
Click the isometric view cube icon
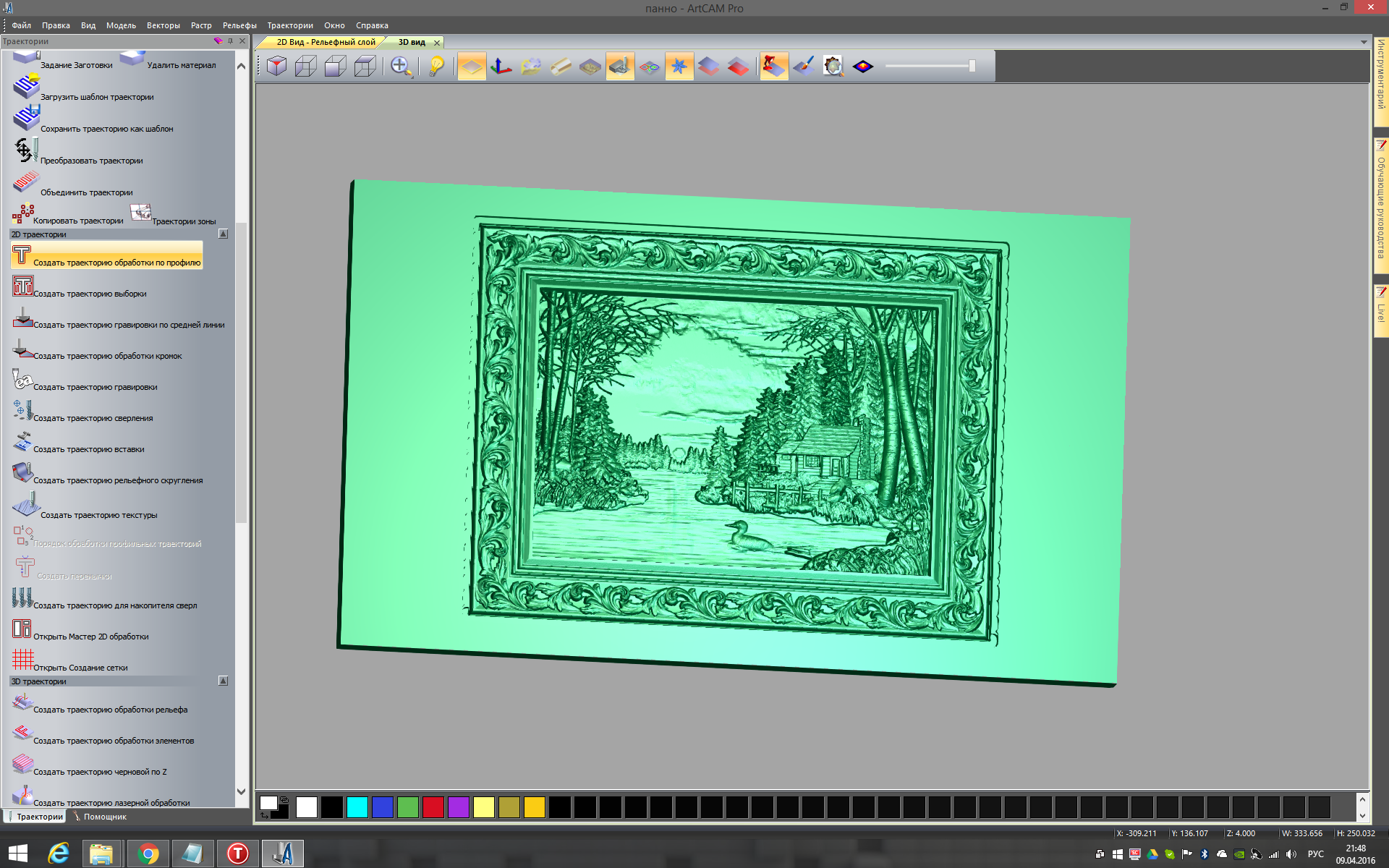coord(276,67)
